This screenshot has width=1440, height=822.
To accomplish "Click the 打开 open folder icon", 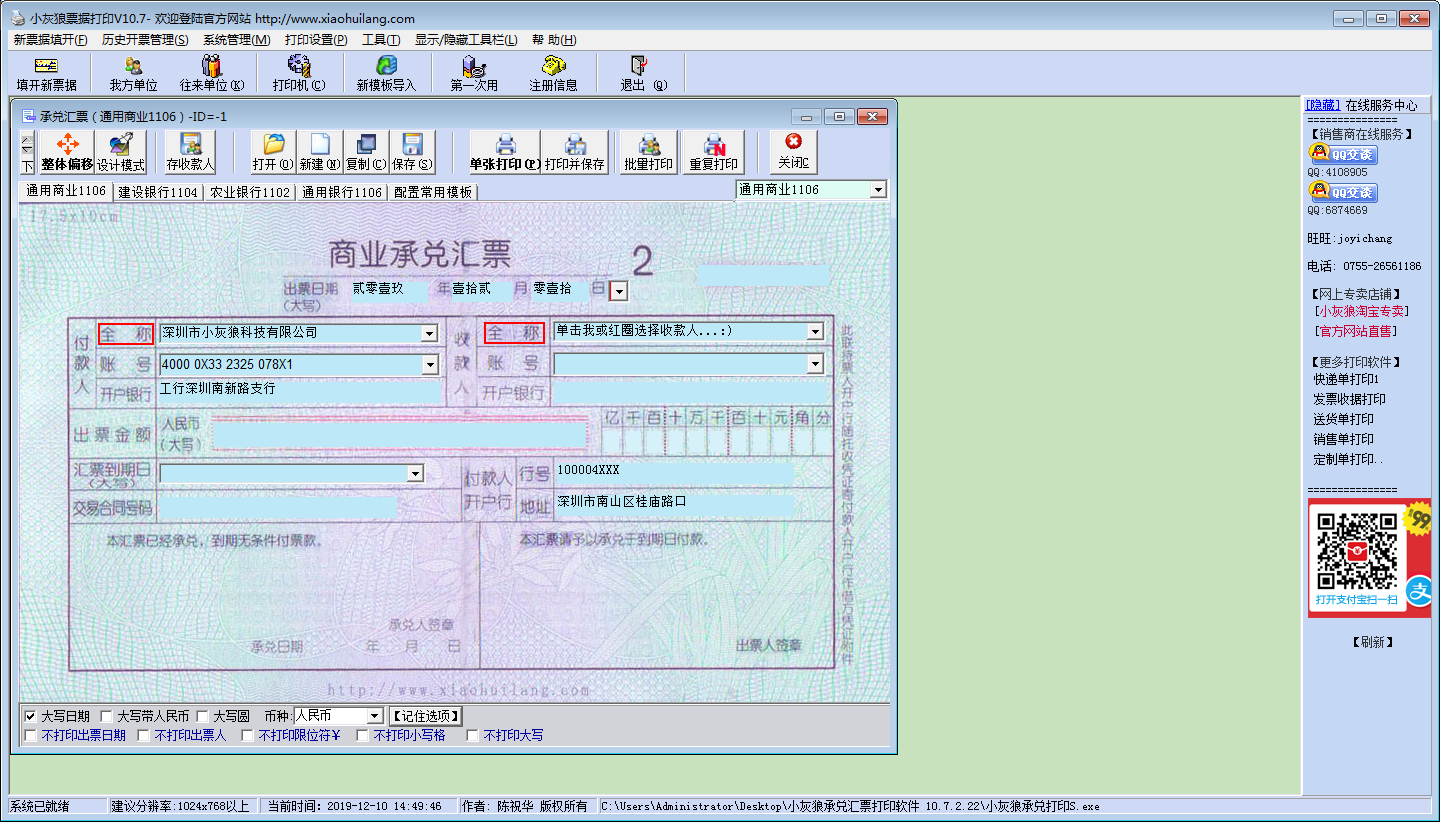I will pos(273,152).
